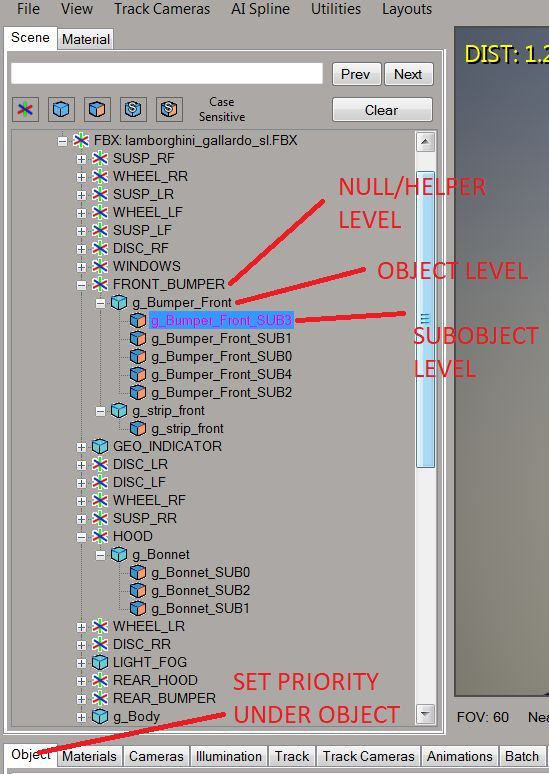549x774 pixels.
Task: Click the FRONT_BUMPER helper axis icon
Action: point(100,284)
